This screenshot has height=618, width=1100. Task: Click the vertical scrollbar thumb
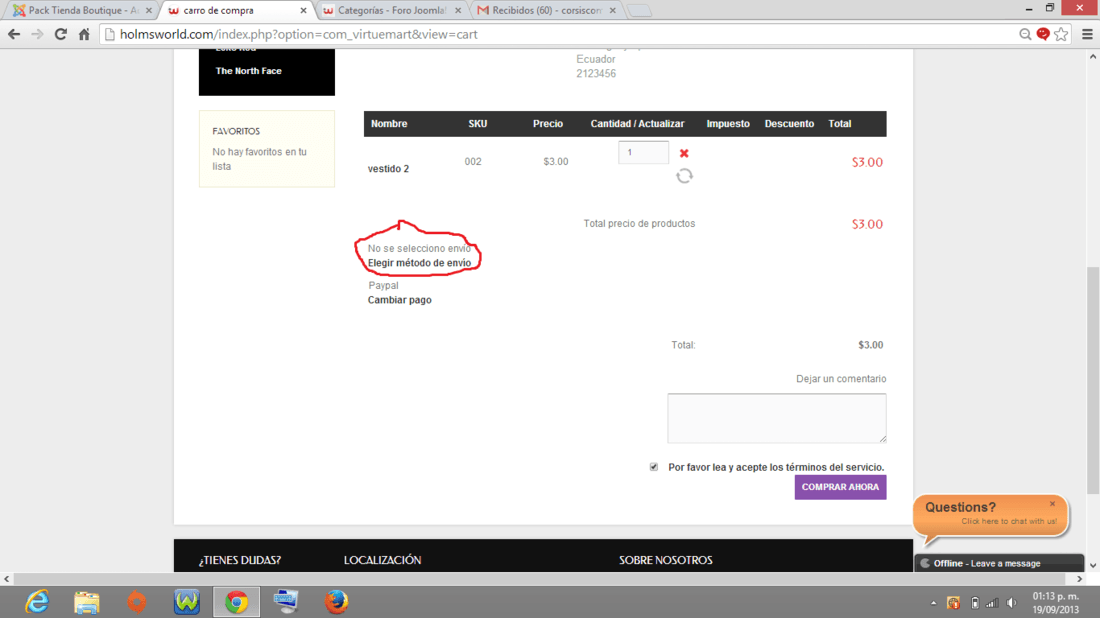(x=1093, y=379)
